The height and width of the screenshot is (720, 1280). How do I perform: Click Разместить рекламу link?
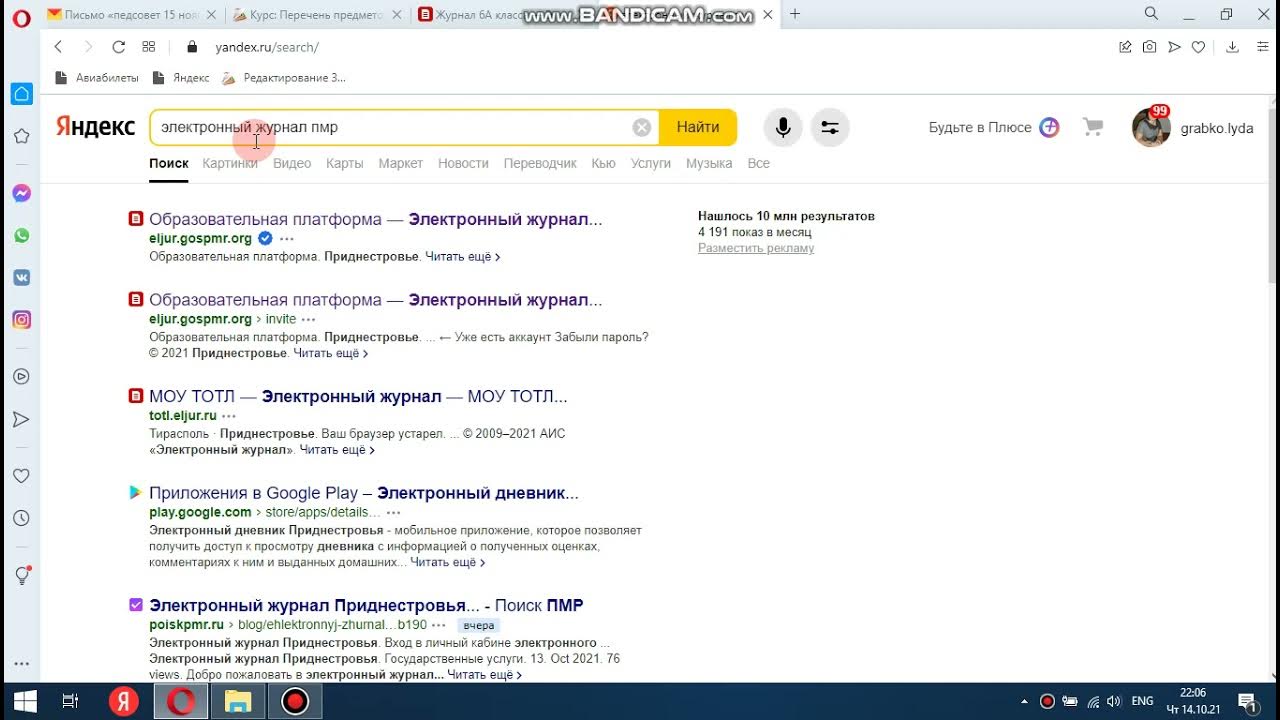756,248
